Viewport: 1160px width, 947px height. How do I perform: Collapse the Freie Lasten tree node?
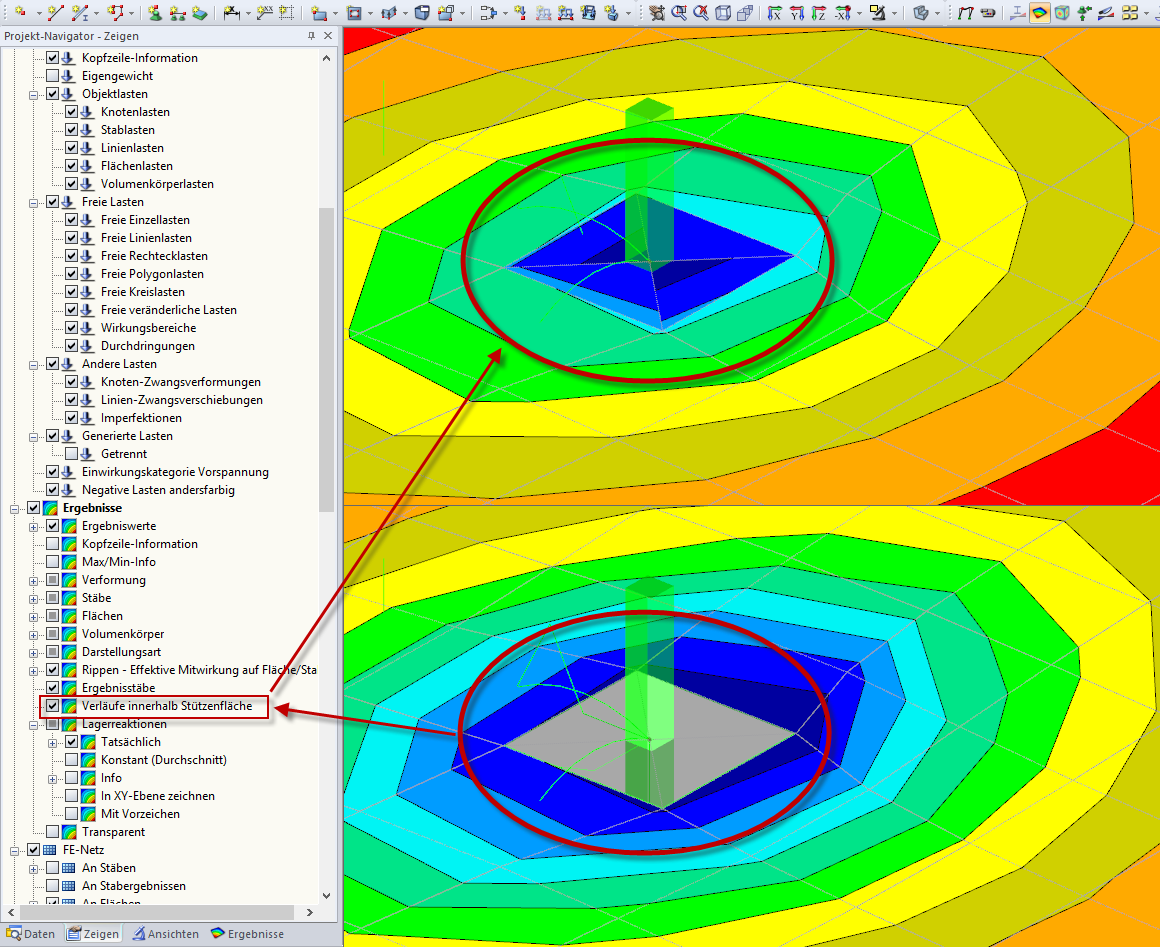click(33, 202)
